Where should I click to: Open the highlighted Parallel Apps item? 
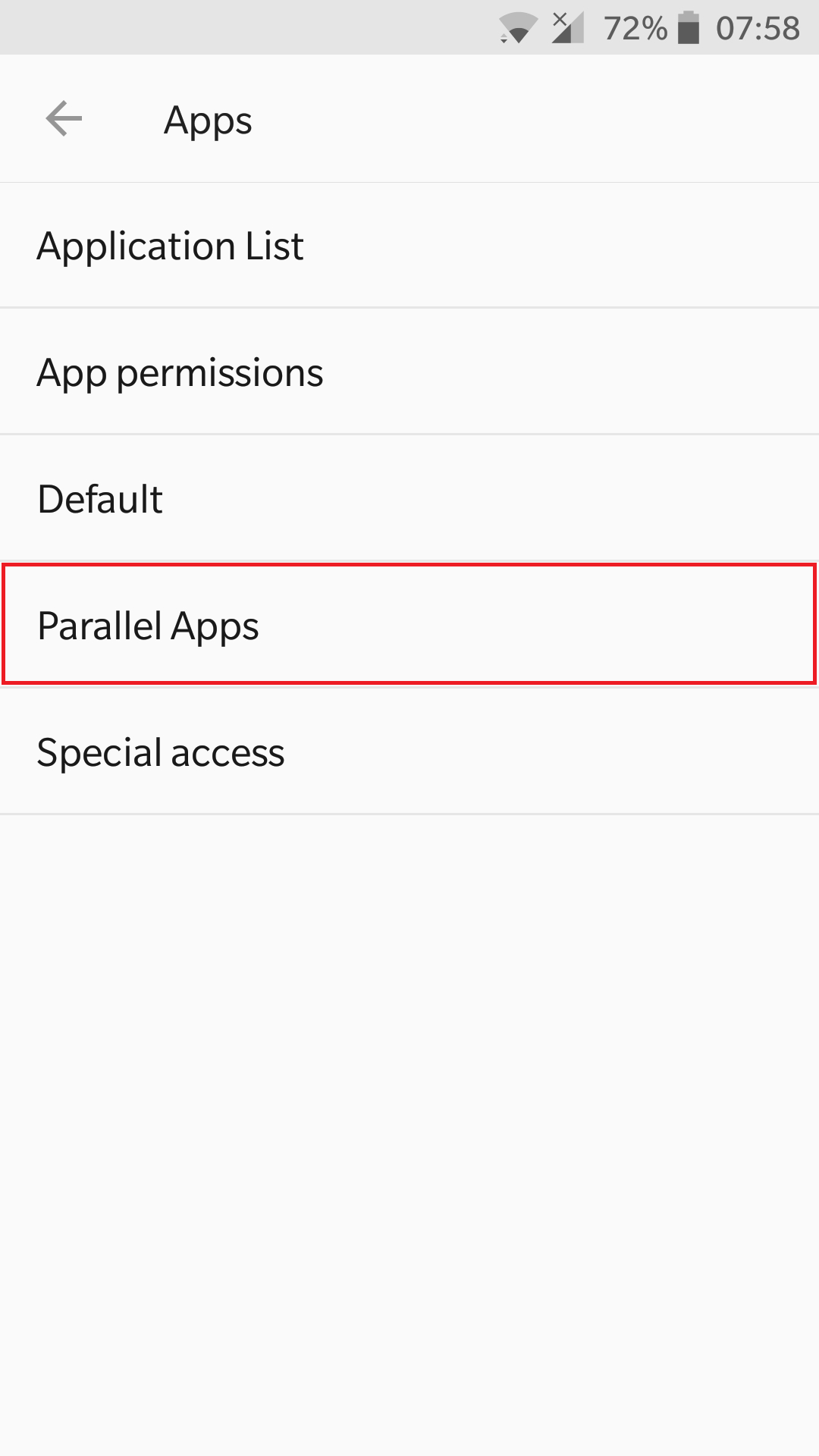click(409, 624)
